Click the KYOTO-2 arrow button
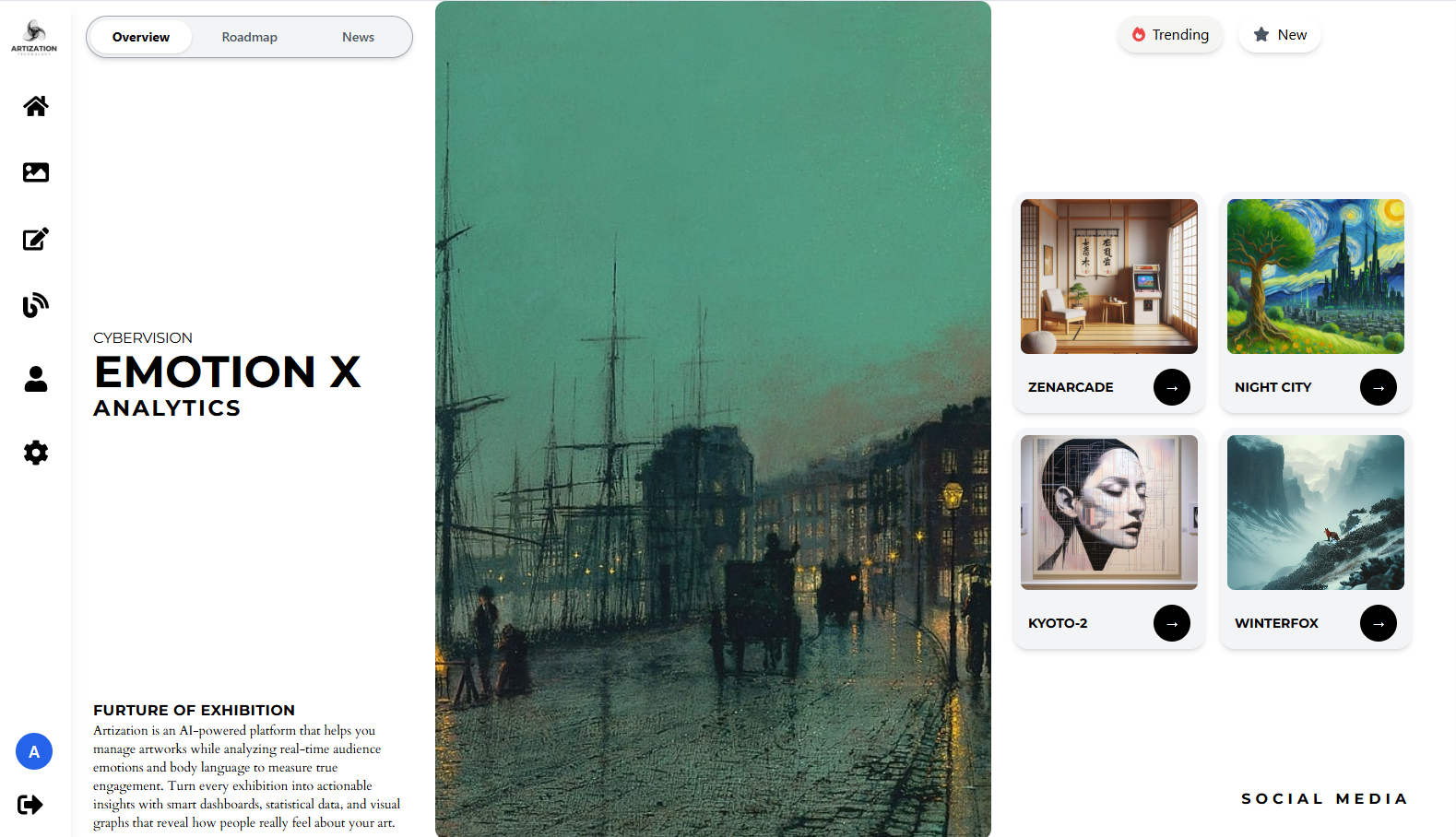The image size is (1456, 837). 1172,623
